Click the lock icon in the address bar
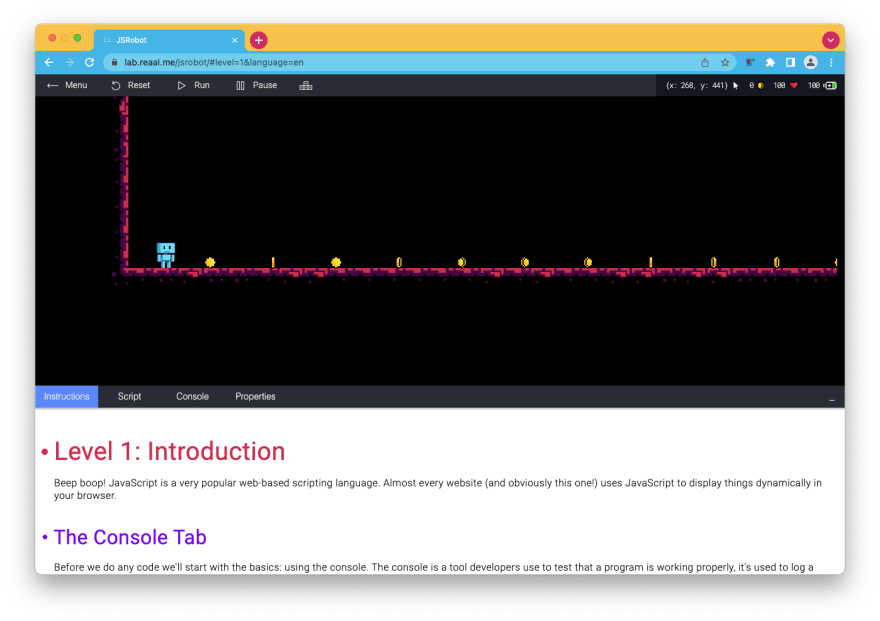Viewport: 880px width, 621px height. [114, 62]
